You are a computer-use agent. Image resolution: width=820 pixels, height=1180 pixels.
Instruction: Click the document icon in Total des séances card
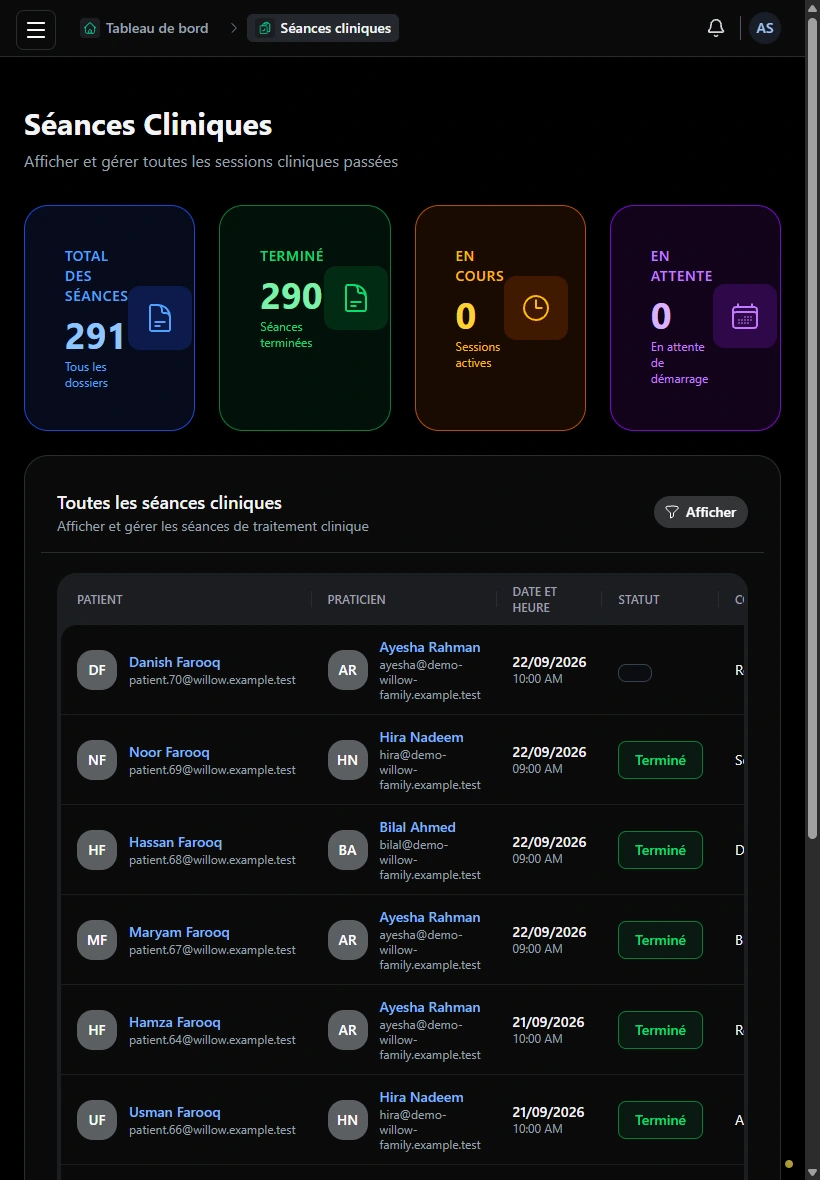(x=159, y=318)
